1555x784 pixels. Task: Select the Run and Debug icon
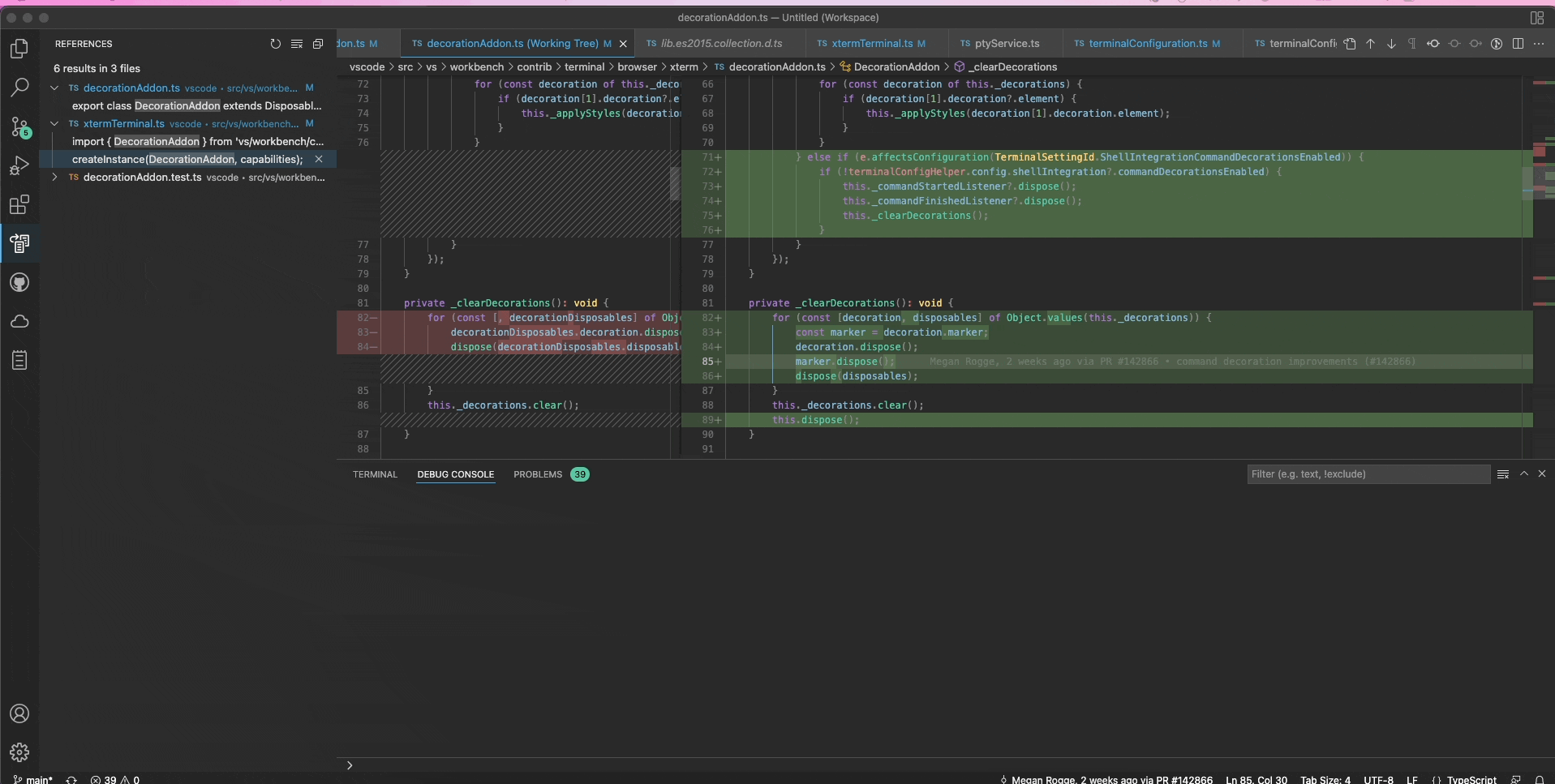tap(19, 166)
